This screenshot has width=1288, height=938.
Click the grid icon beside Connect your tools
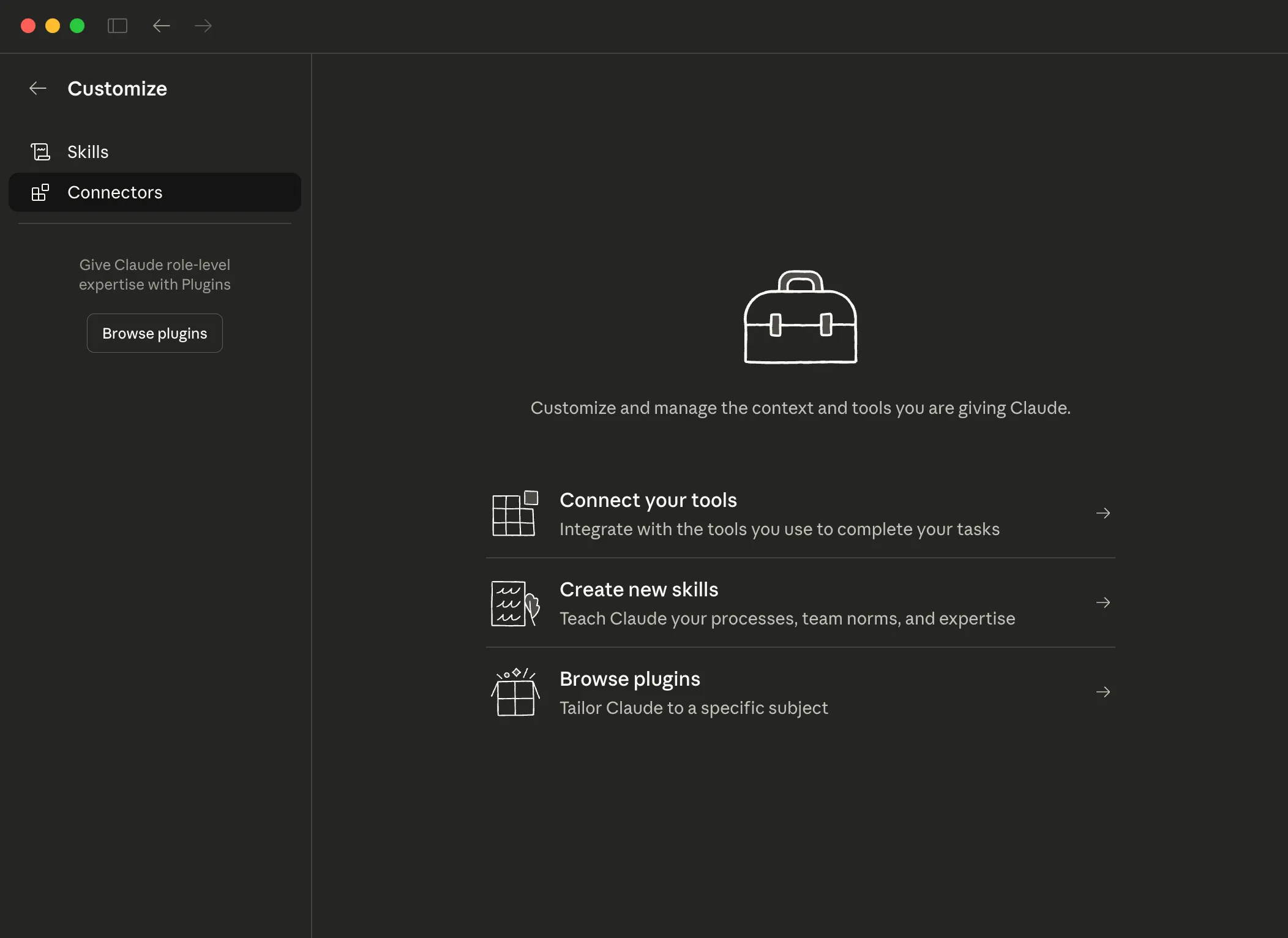coord(514,513)
